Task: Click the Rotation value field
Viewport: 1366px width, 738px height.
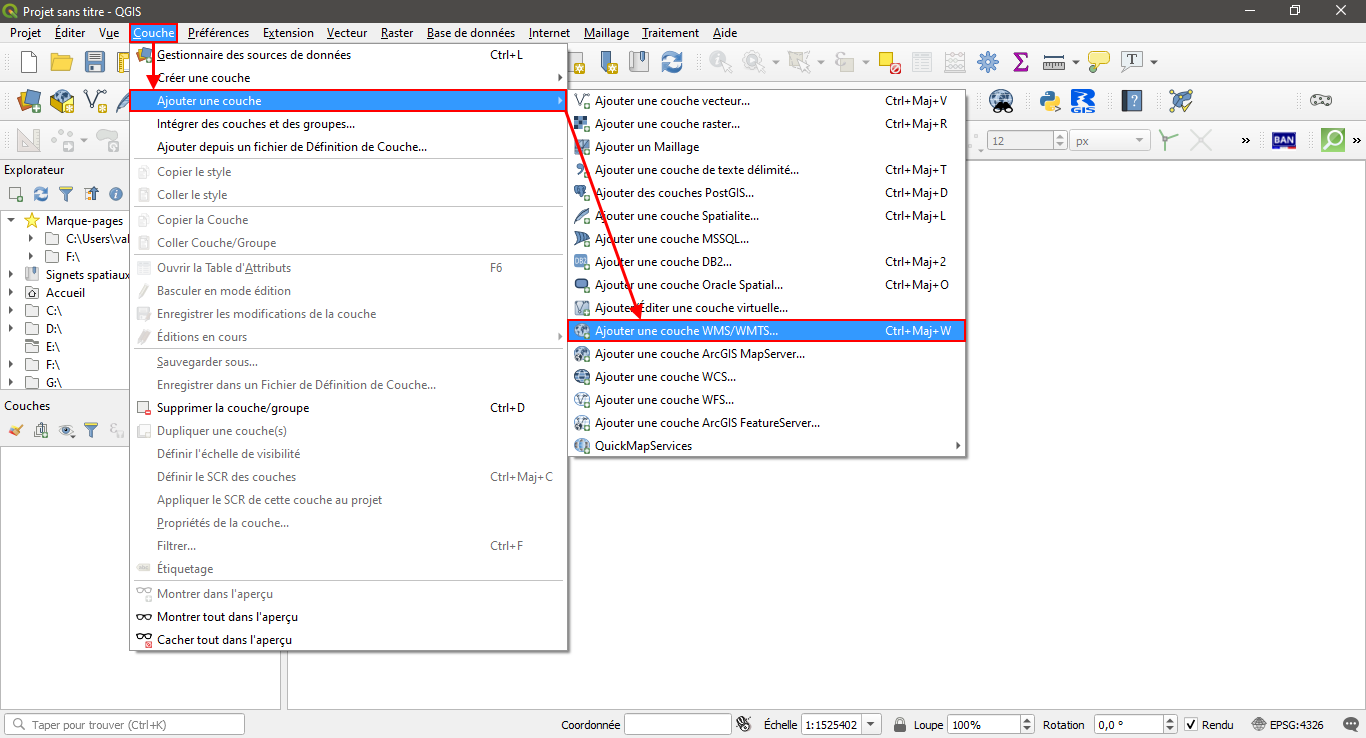Action: (1129, 725)
